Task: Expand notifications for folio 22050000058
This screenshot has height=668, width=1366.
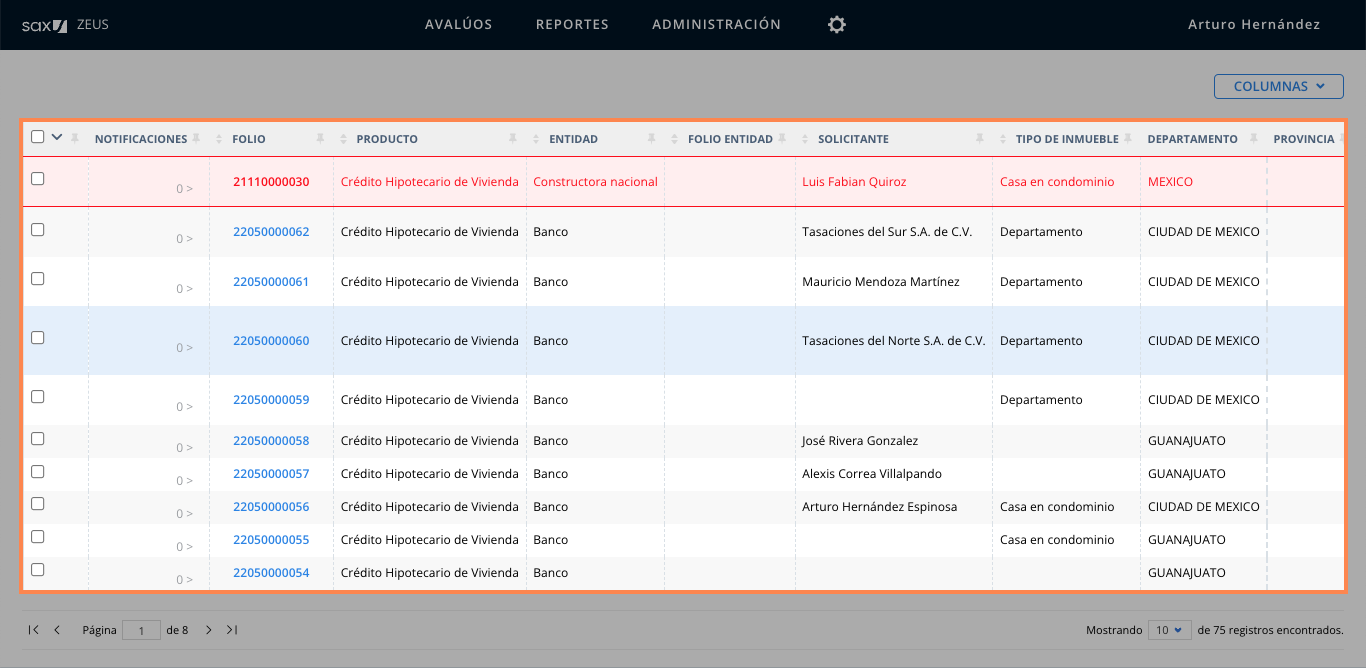Action: coord(184,447)
